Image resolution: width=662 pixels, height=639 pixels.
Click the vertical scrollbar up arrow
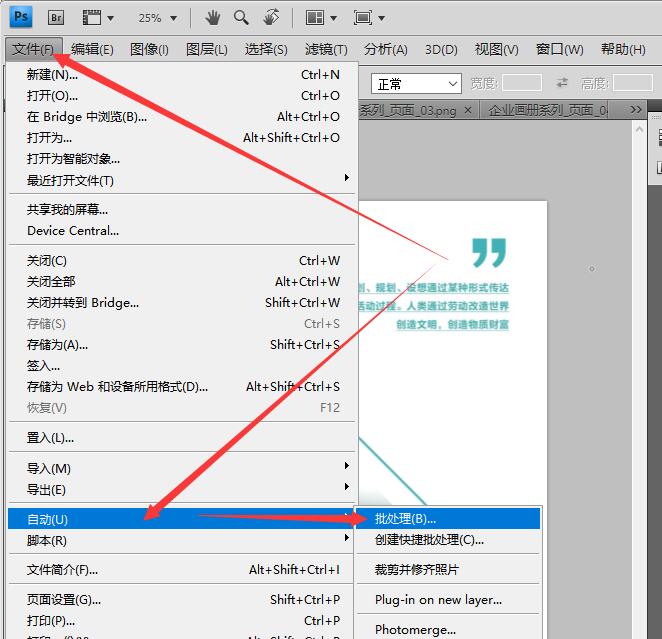(x=640, y=130)
